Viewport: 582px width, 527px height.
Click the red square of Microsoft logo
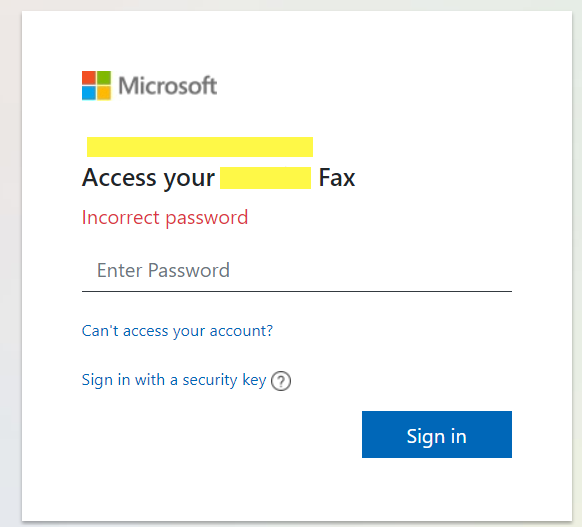coord(89,78)
